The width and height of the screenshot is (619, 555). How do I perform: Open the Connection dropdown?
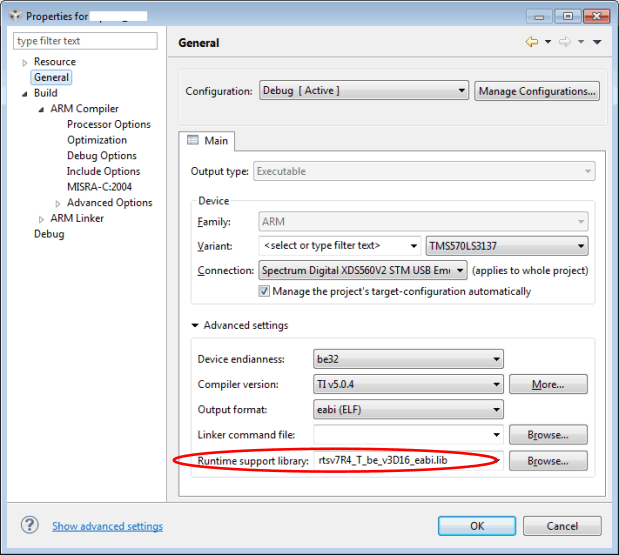tap(363, 270)
